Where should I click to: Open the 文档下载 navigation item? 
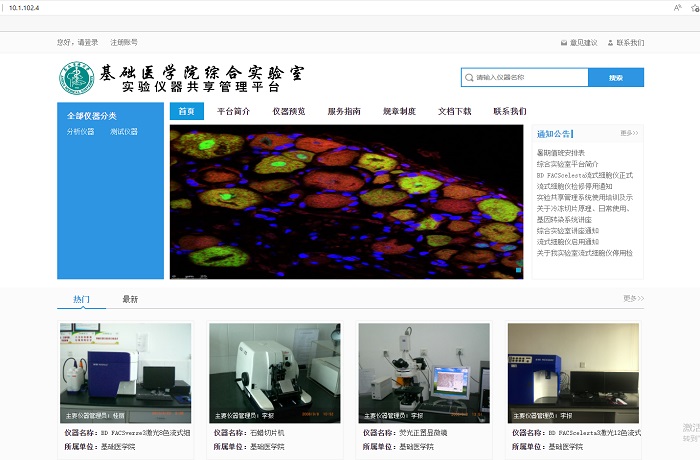(x=454, y=111)
